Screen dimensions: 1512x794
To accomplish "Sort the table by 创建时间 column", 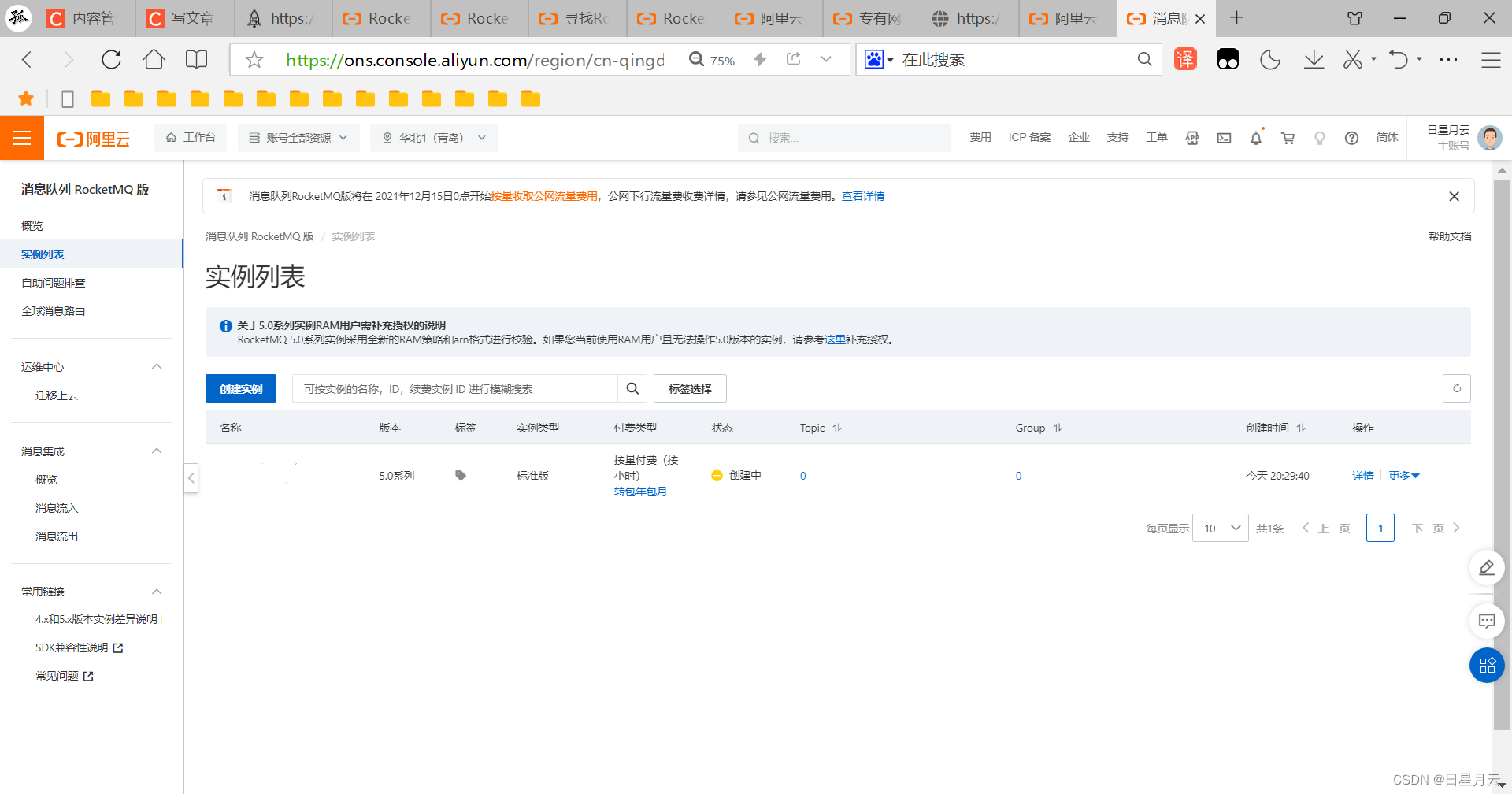I will (x=1301, y=428).
